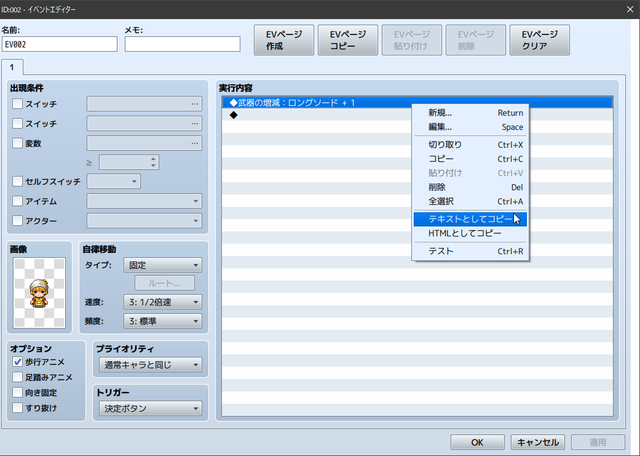
Task: Choose テスト from the context menu
Action: click(x=470, y=251)
